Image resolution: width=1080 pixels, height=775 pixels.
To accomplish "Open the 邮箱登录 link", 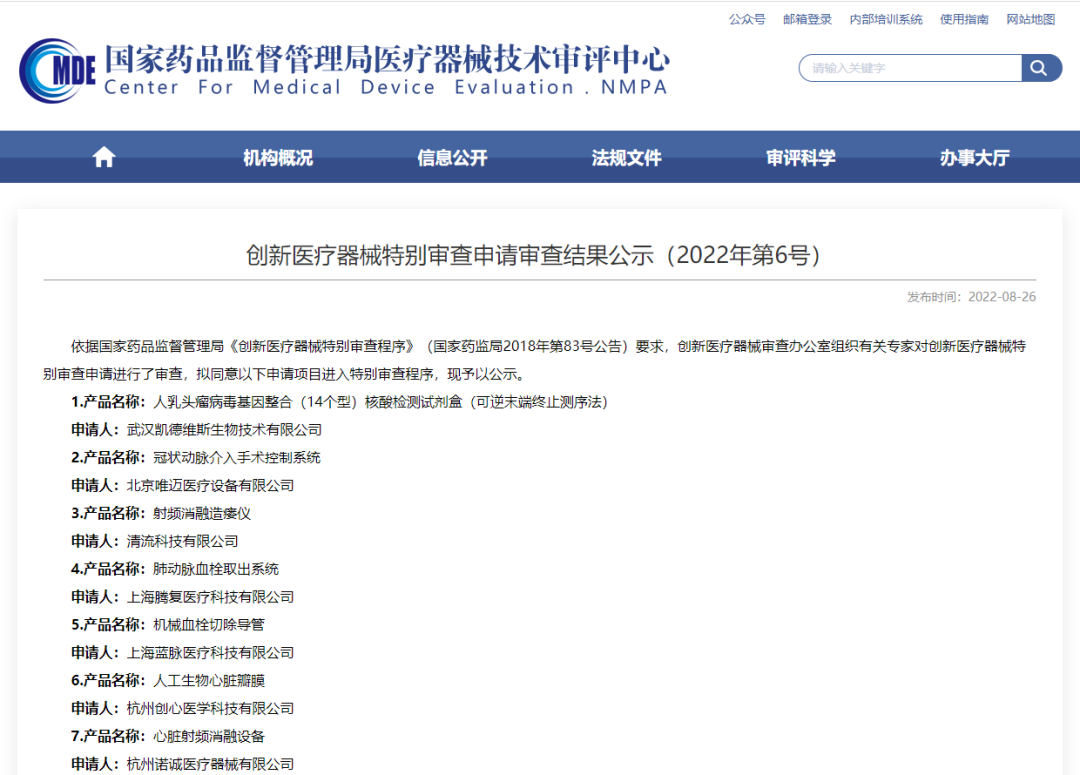I will 807,19.
